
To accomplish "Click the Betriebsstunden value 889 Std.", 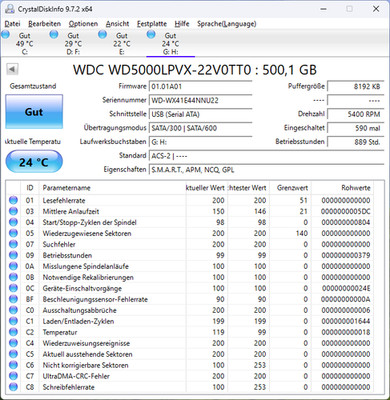I will tap(356, 142).
